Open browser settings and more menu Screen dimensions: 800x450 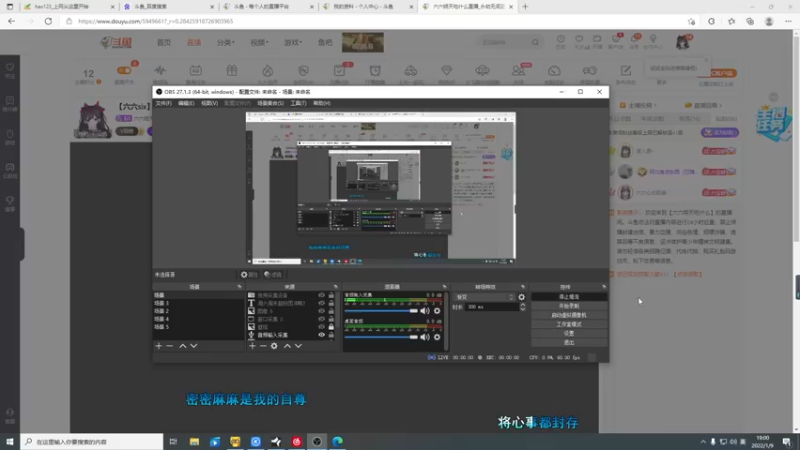coord(788,21)
